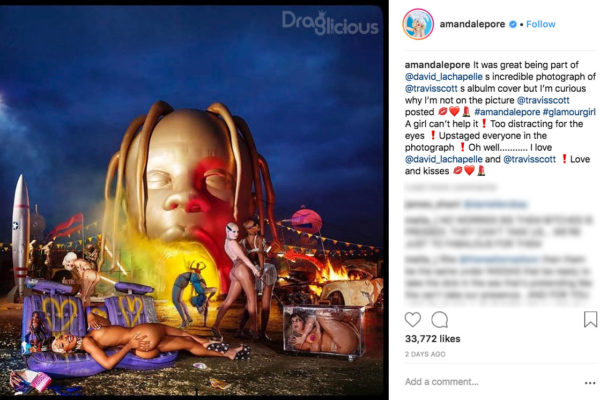The width and height of the screenshot is (600, 400).
Task: Open @travisscott mention before 'album cover'
Action: [431, 88]
